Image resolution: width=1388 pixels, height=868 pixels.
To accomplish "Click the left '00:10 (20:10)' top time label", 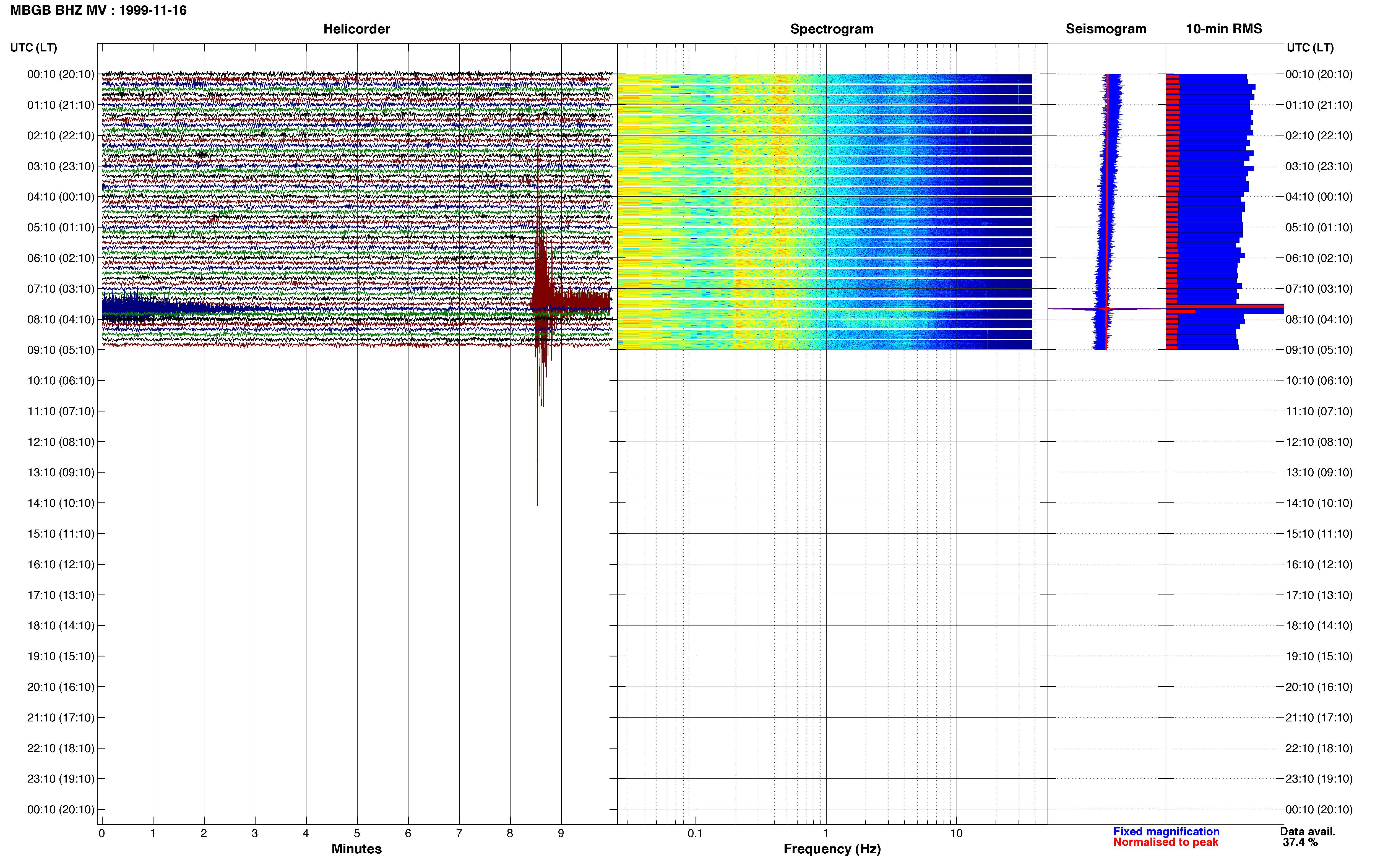I will 61,74.
